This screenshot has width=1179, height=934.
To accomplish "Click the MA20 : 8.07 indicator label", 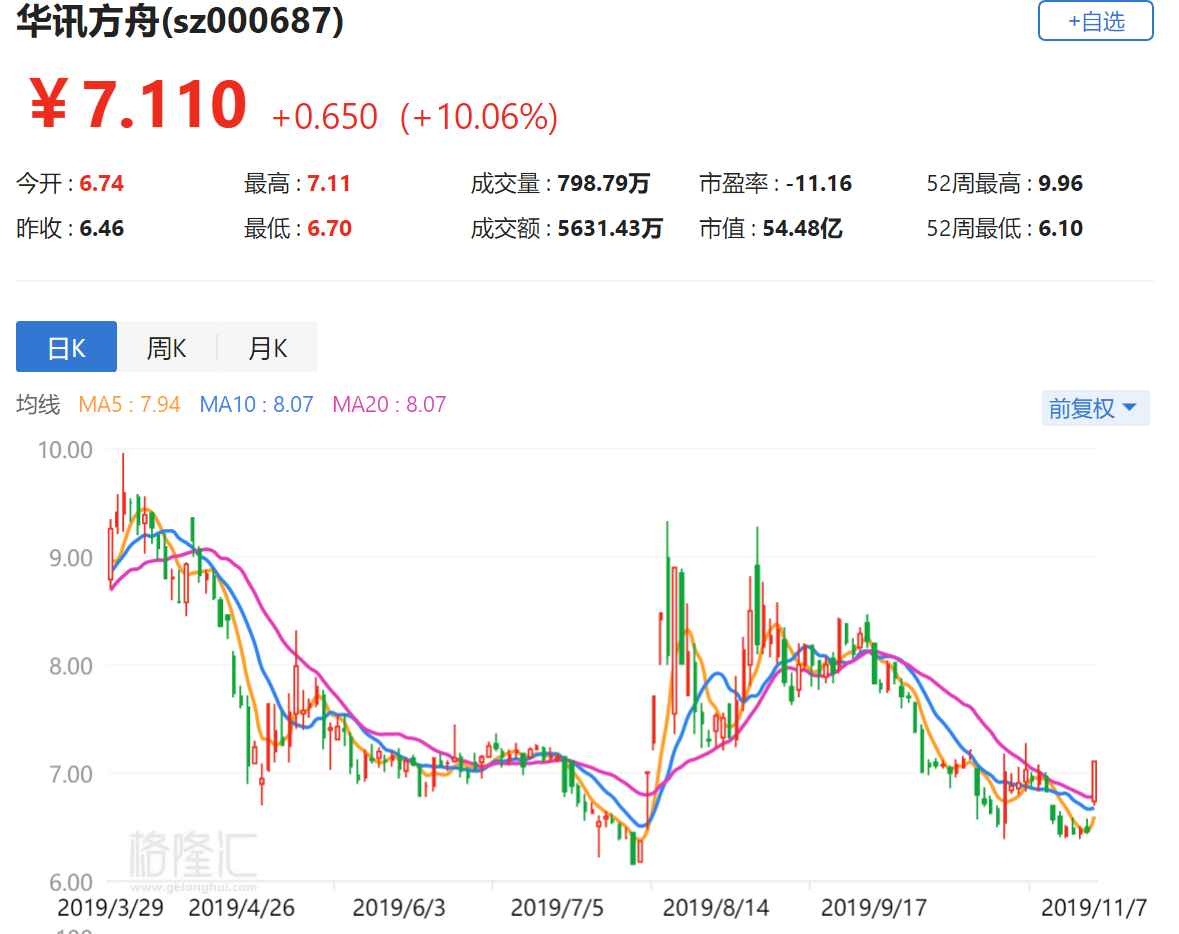I will [x=389, y=405].
